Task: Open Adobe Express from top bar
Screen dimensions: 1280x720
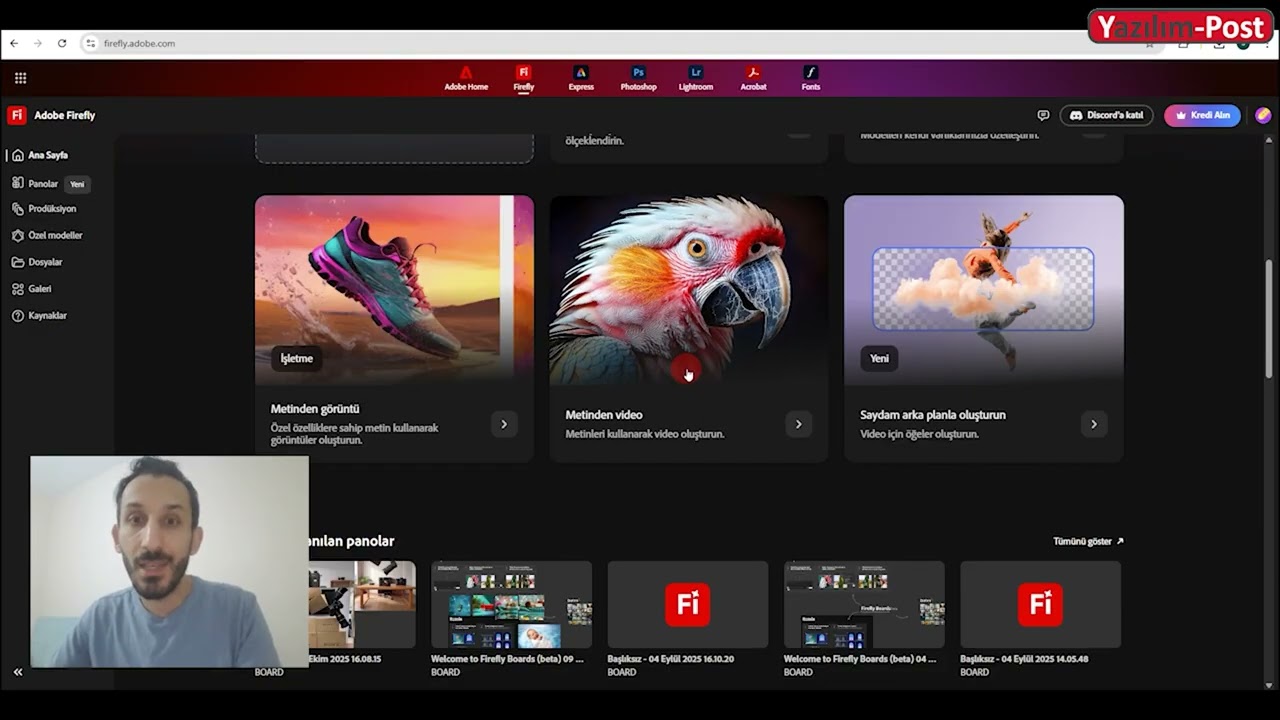Action: [x=581, y=79]
